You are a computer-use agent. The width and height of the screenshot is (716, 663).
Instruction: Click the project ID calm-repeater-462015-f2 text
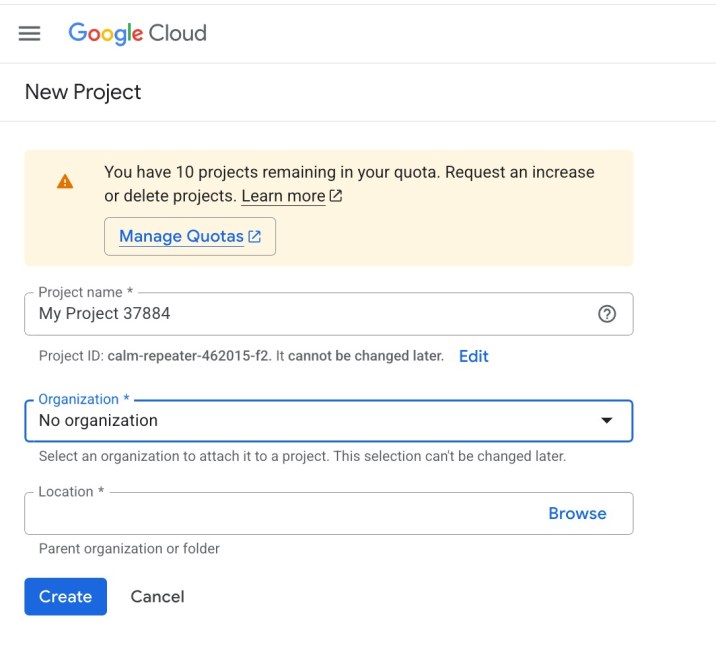pos(189,356)
